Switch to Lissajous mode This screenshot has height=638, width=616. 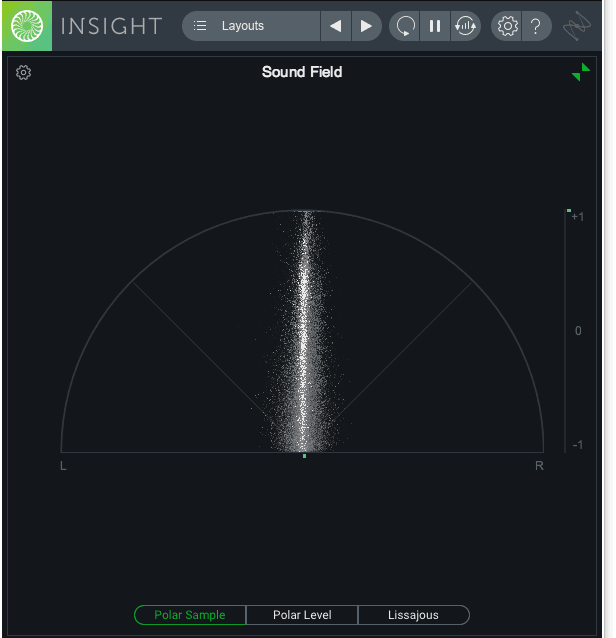point(413,615)
